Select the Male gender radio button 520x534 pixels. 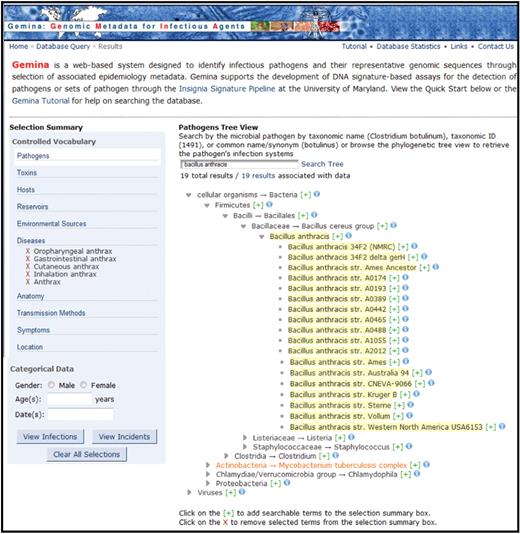pyautogui.click(x=51, y=385)
